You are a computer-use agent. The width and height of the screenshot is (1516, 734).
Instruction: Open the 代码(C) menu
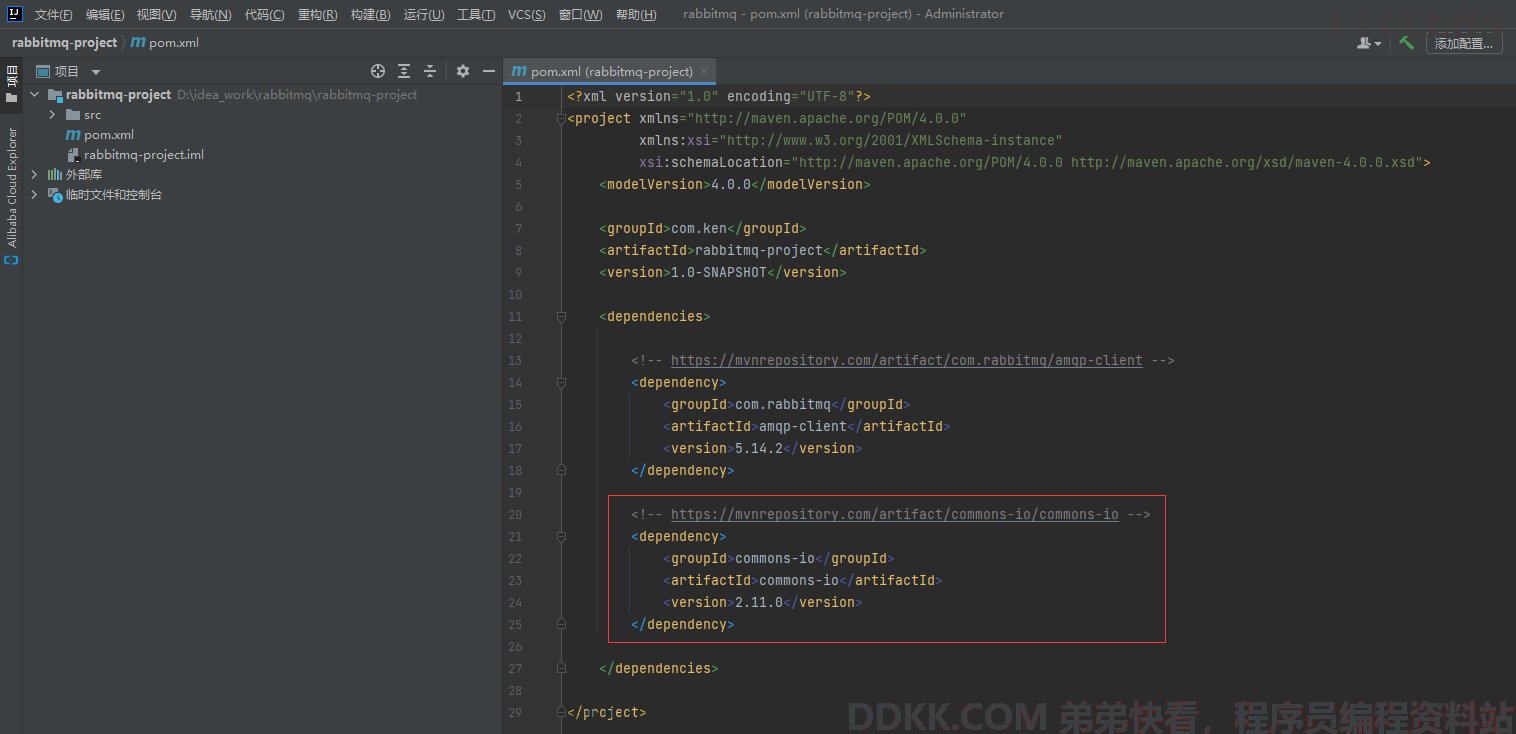(x=264, y=14)
